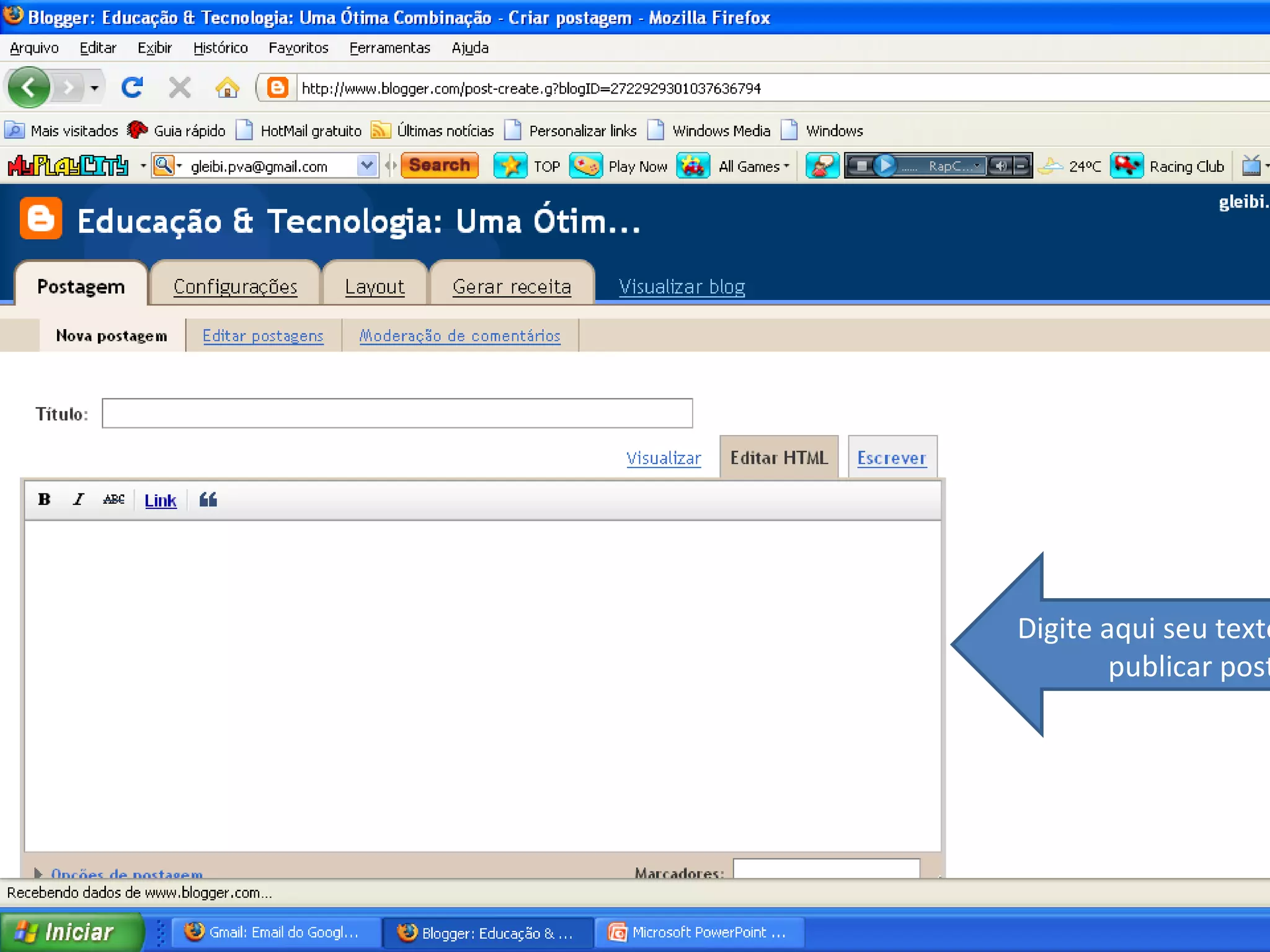Click the orange Blogger logo icon

[x=41, y=219]
